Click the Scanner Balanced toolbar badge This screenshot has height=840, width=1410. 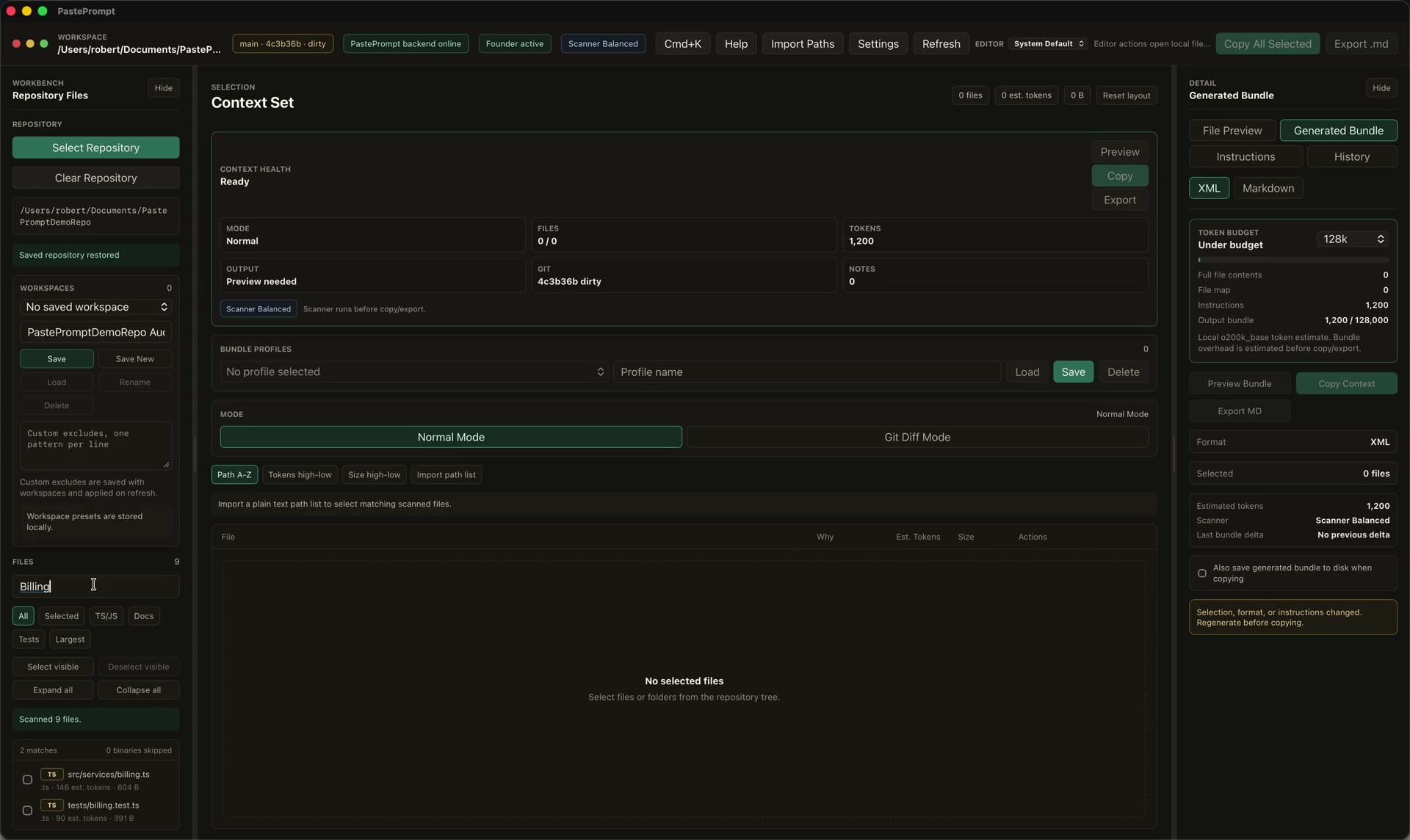point(603,44)
